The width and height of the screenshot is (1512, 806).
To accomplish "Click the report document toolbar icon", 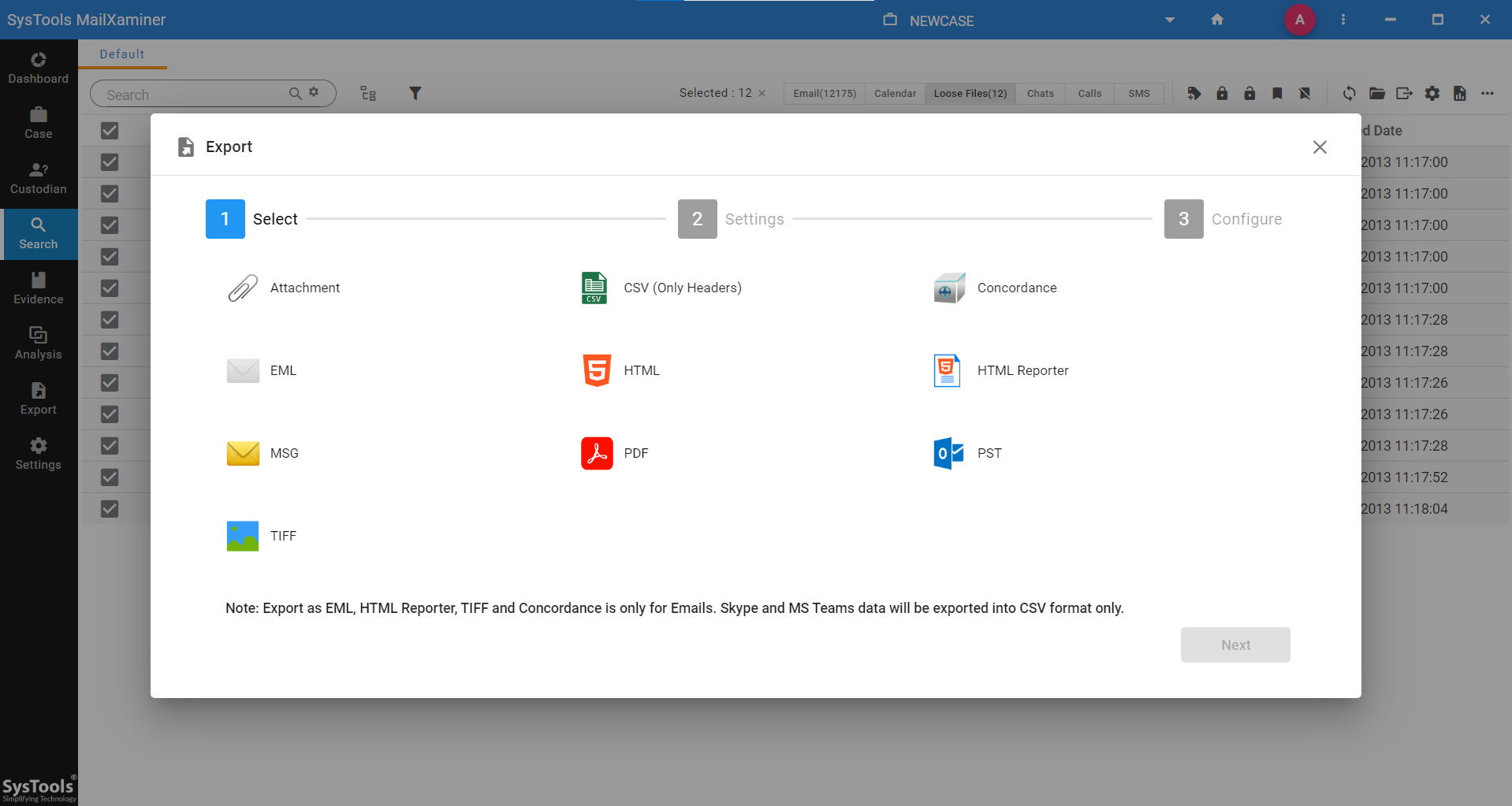I will pyautogui.click(x=1460, y=94).
